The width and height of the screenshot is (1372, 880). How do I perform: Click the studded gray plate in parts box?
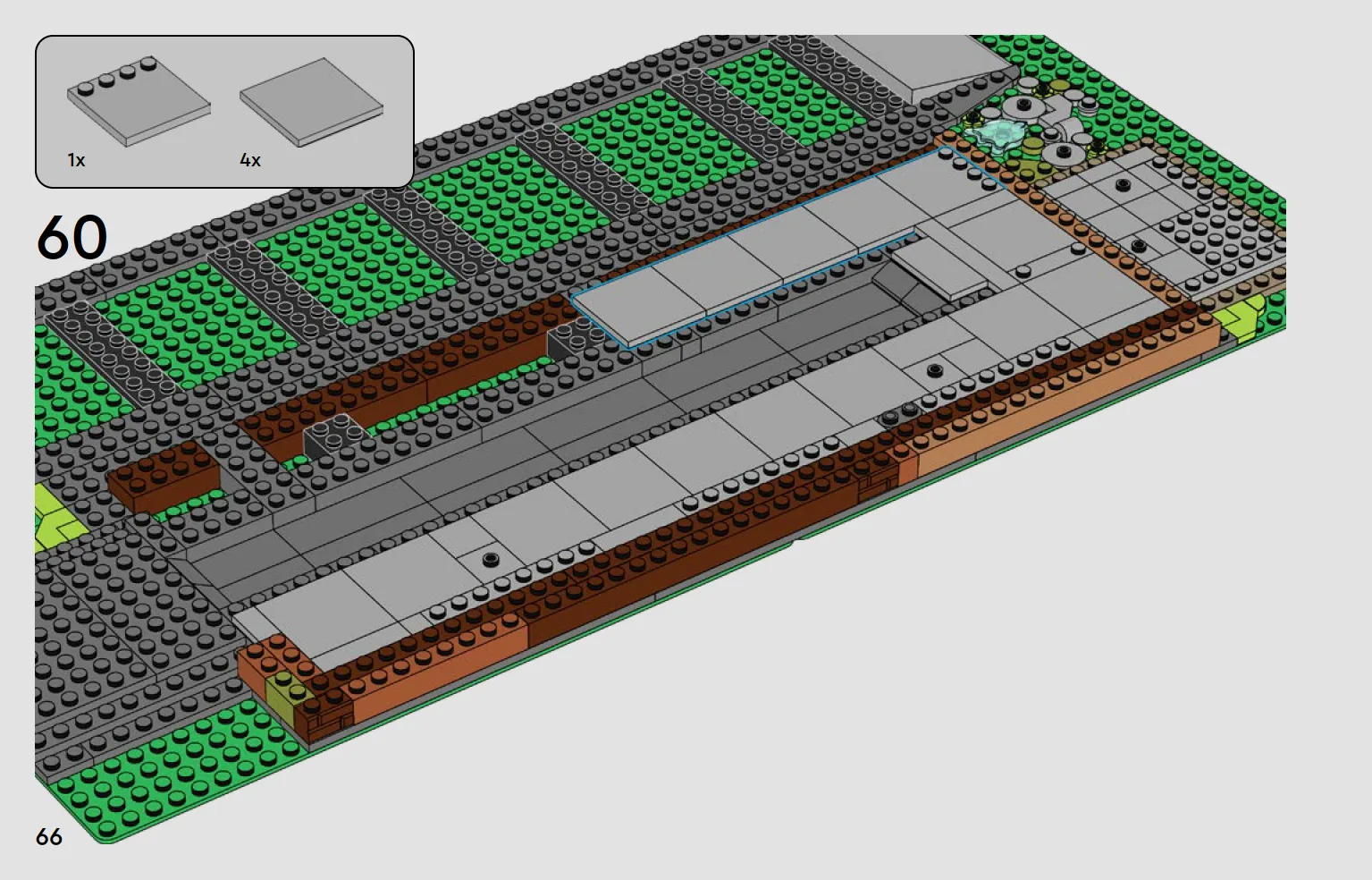click(139, 102)
